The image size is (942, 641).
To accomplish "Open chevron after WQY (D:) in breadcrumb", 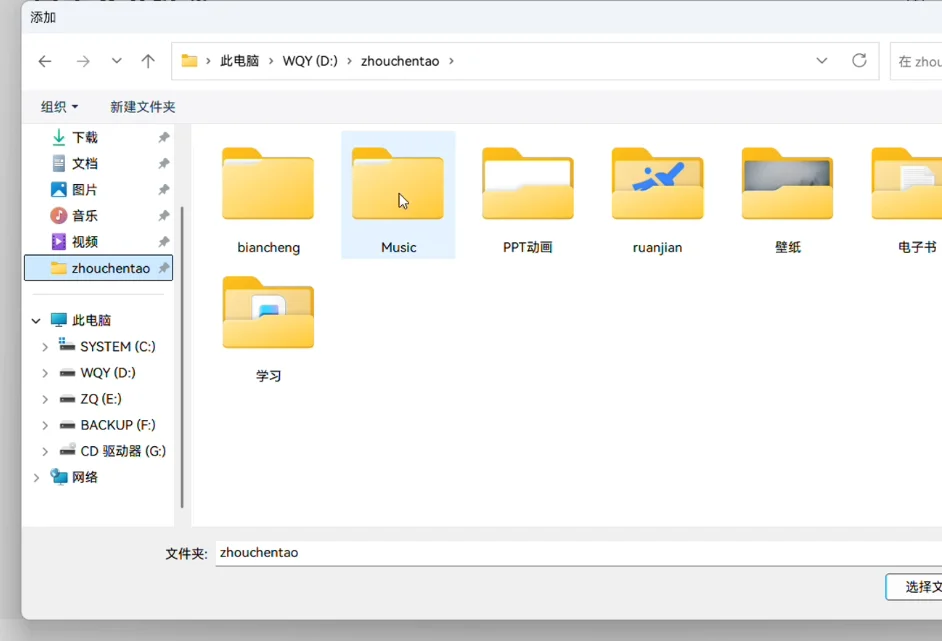I will pos(349,61).
